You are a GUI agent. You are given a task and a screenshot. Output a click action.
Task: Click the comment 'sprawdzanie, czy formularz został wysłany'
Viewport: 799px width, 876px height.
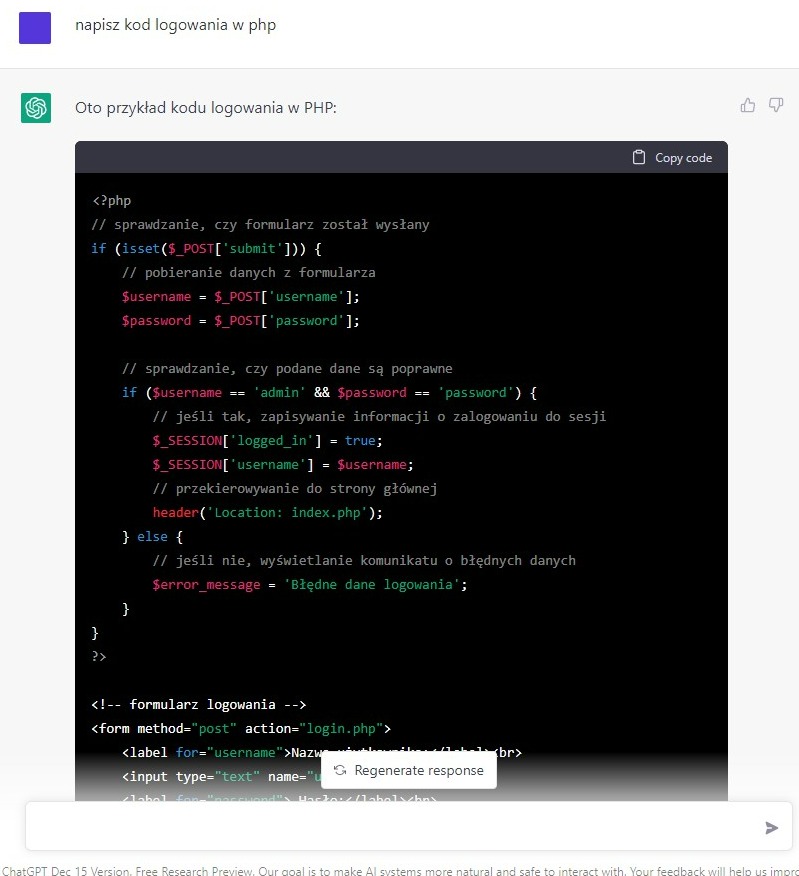[260, 225]
